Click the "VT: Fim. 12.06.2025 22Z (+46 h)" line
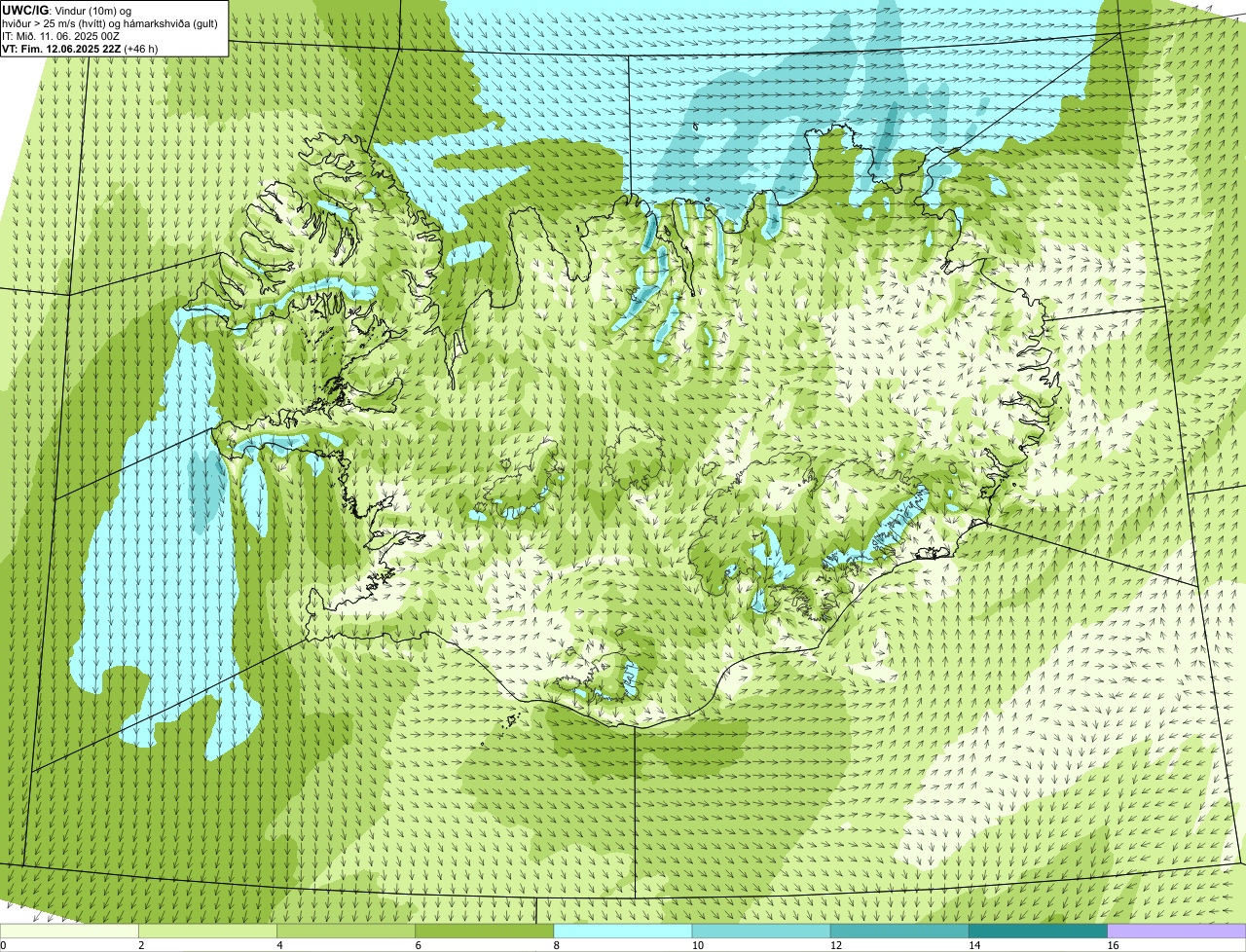1246x952 pixels. click(80, 49)
